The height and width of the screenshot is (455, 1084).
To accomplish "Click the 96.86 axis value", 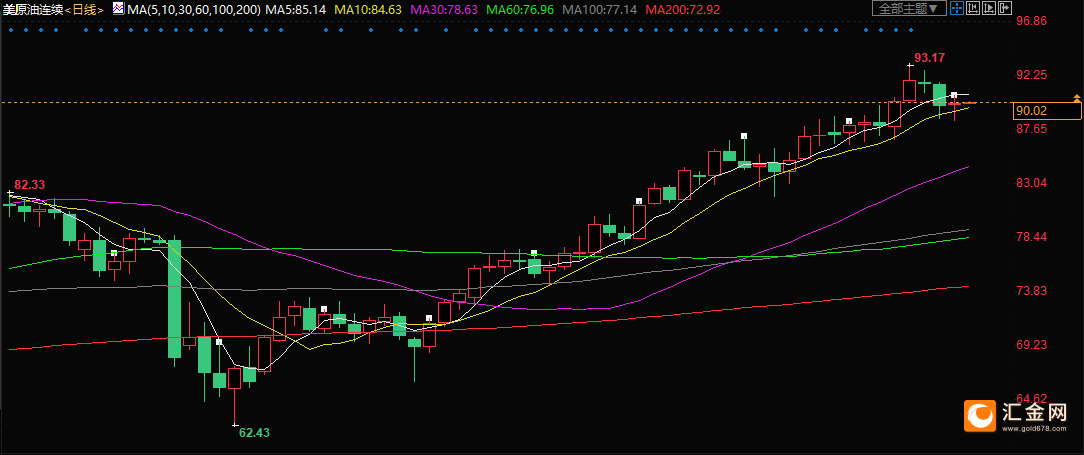I will click(1031, 21).
